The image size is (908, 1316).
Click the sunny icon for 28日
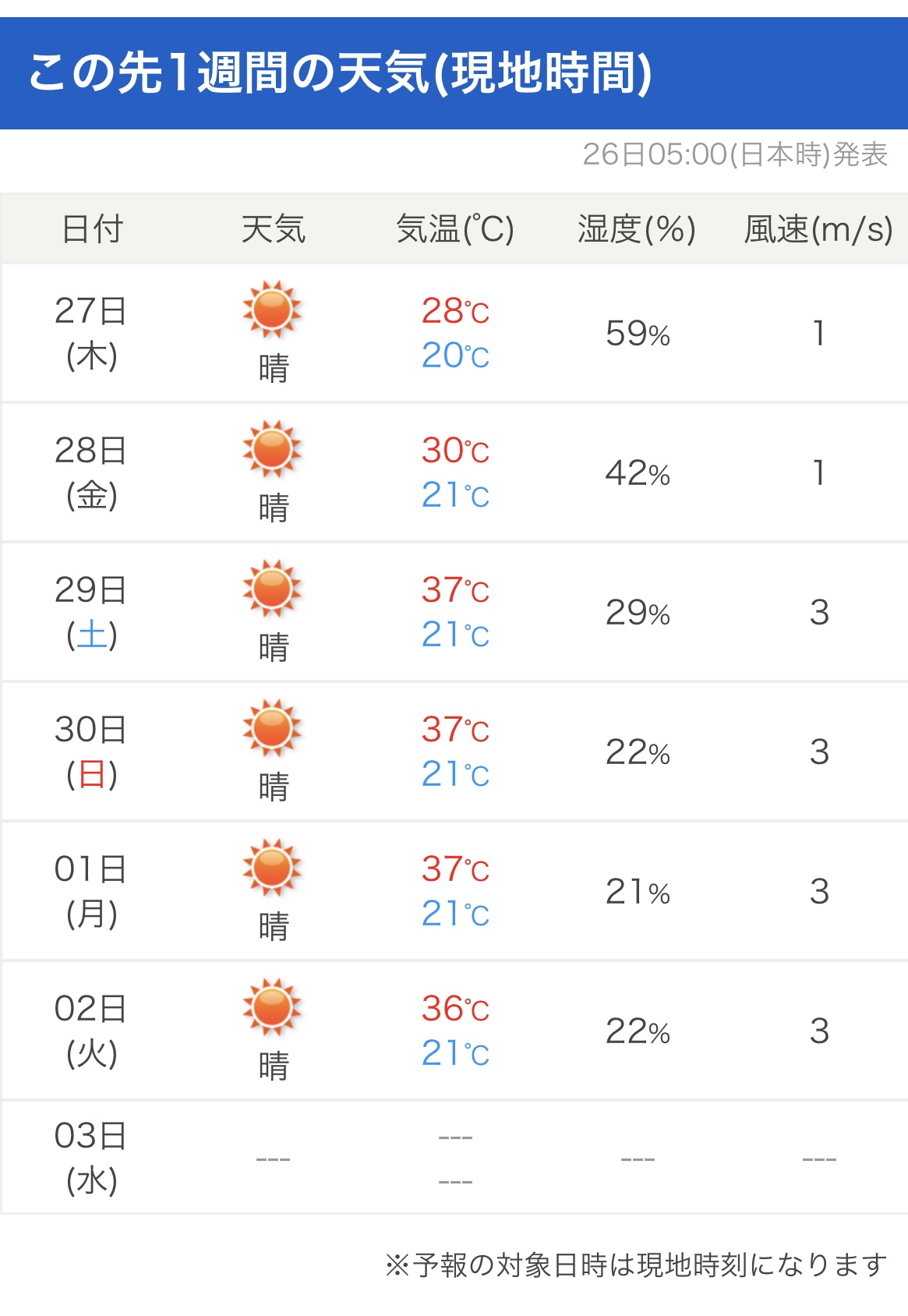[x=272, y=449]
